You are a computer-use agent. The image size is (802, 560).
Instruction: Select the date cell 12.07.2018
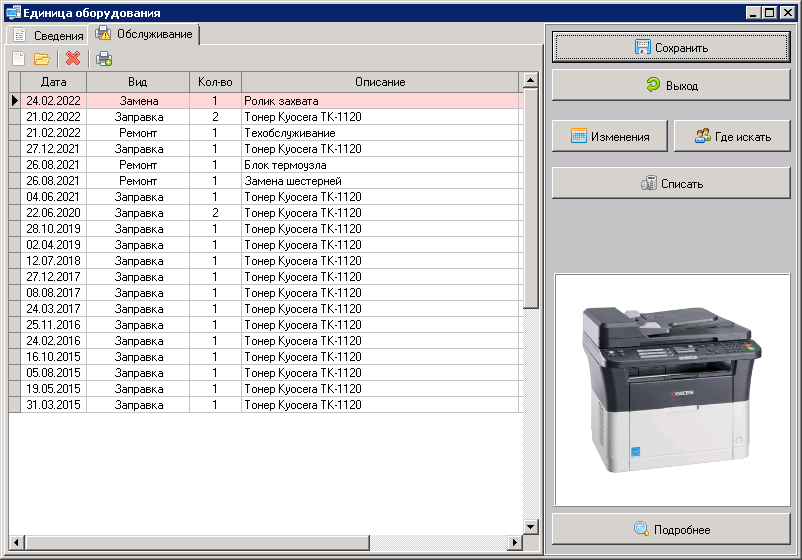tap(54, 261)
